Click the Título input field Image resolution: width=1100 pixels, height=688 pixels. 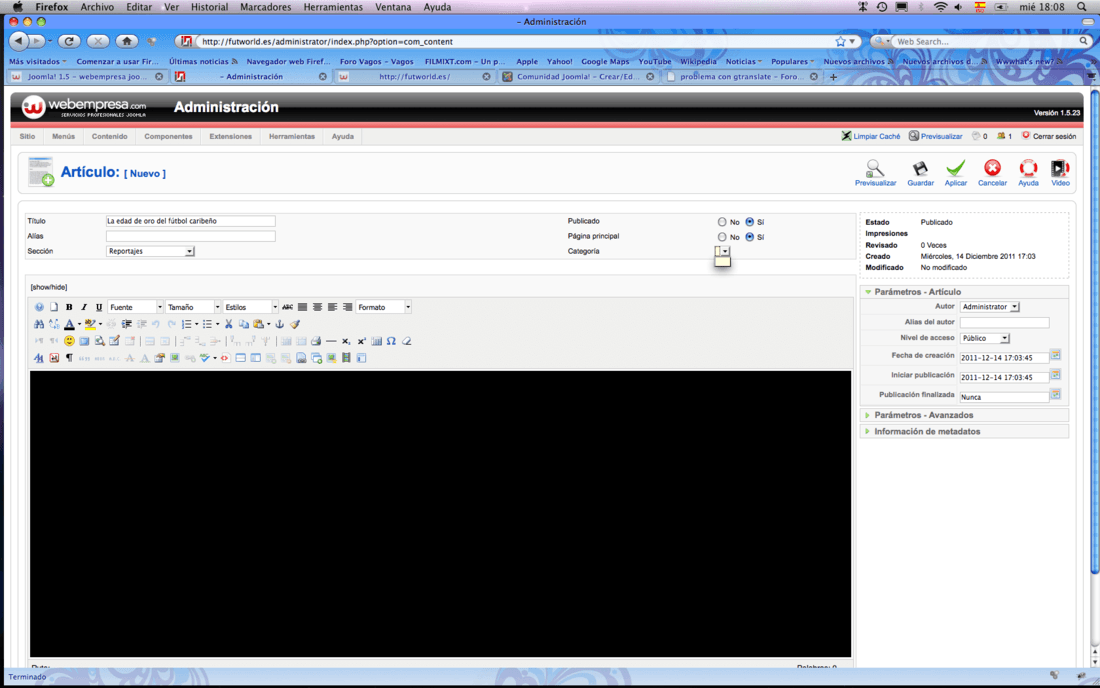(190, 221)
